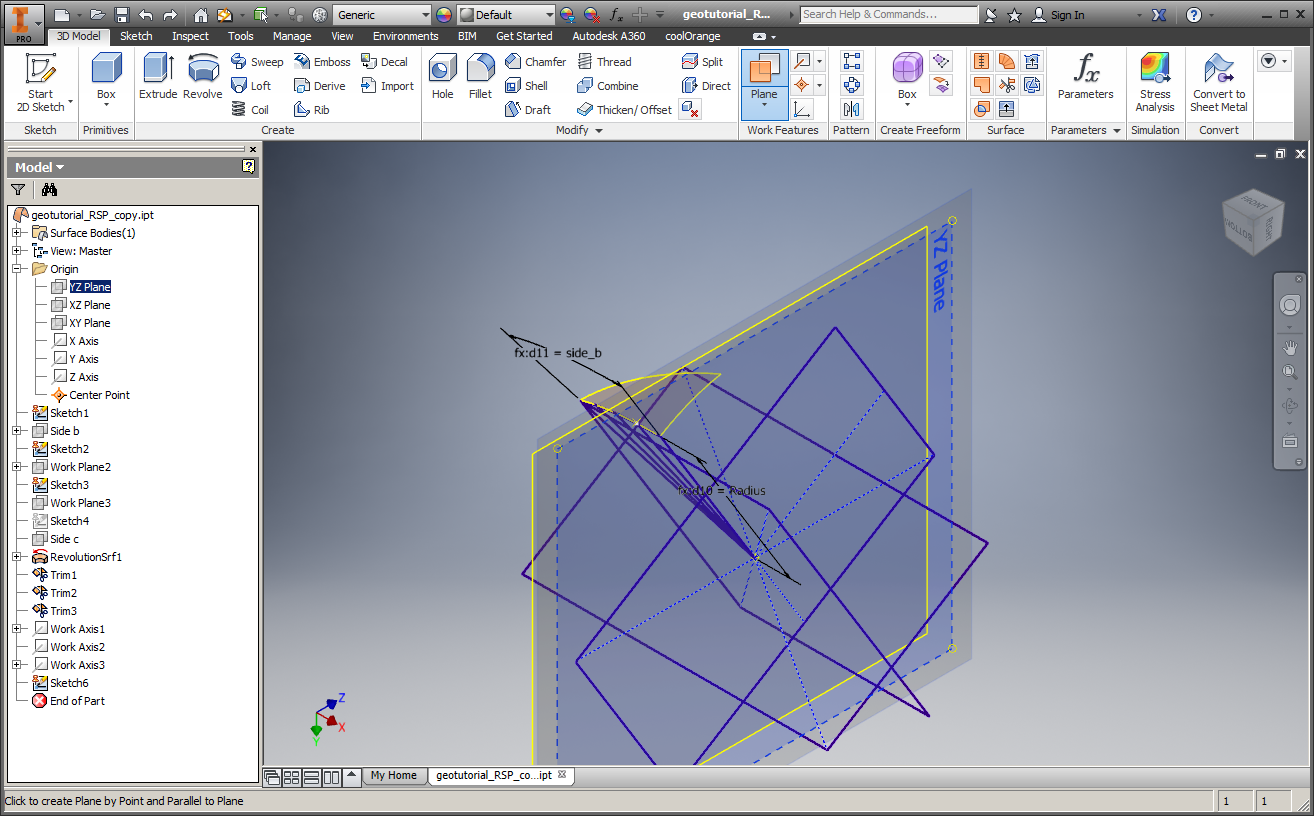
Task: Select Trim2 in the browser
Action: [63, 593]
